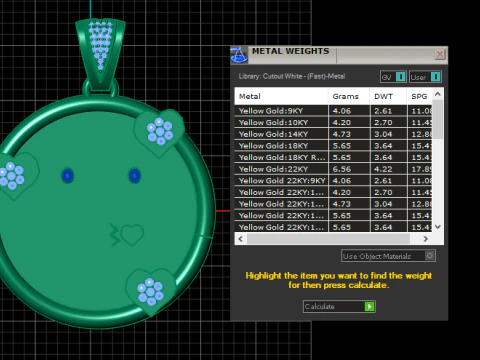Select the Yellow Gold:14KY row
Viewport: 480px width, 360px height.
[x=333, y=134]
